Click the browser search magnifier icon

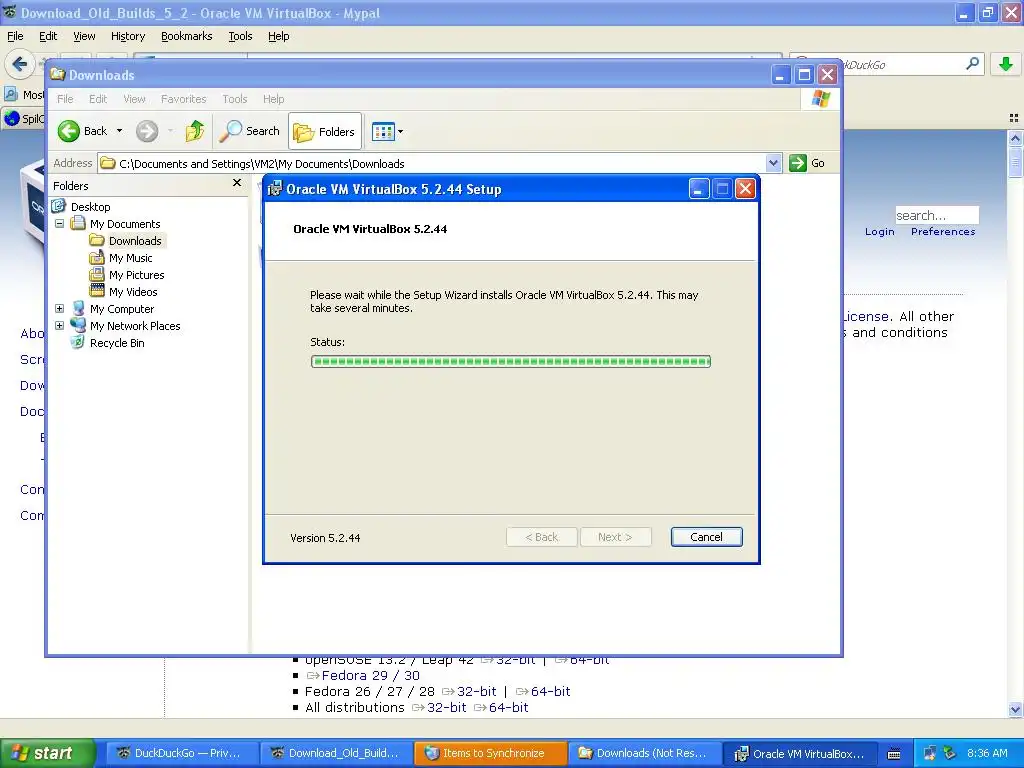click(972, 64)
